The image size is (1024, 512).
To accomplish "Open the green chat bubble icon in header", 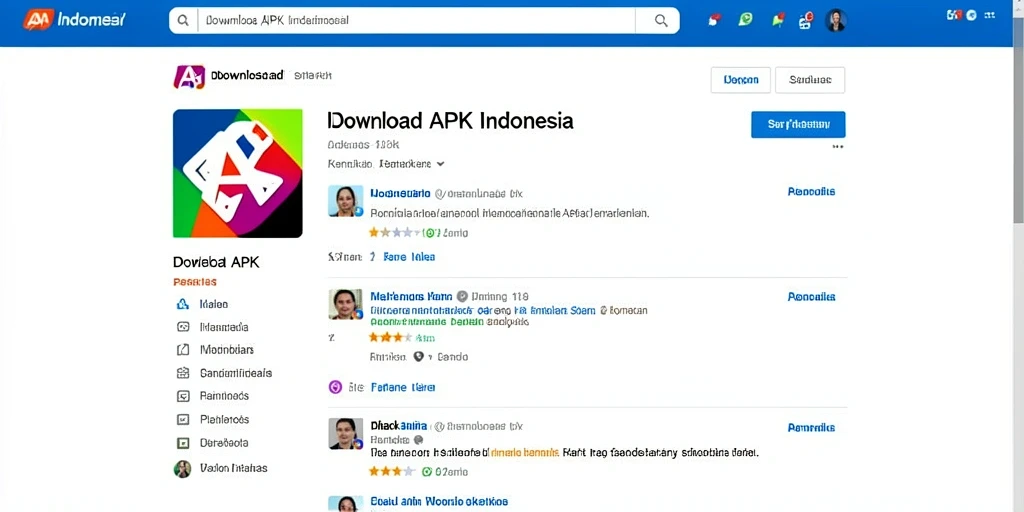I will coord(745,20).
